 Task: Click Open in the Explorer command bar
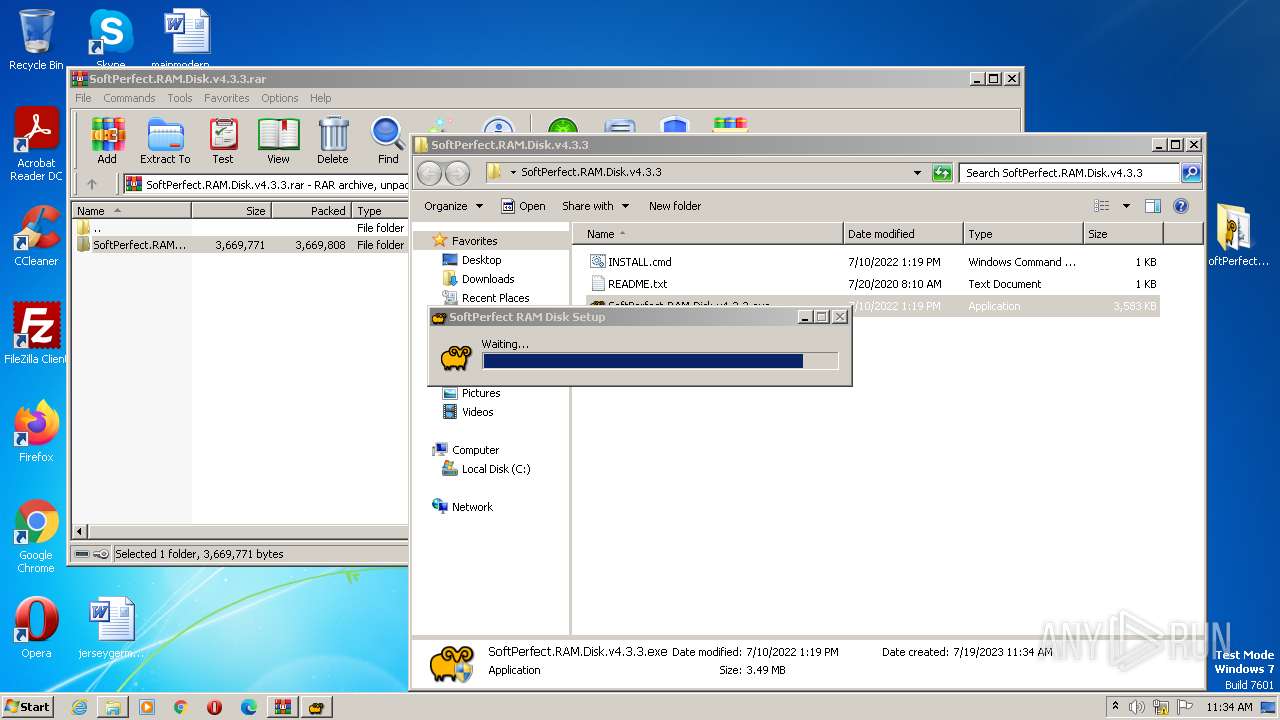[x=523, y=206]
